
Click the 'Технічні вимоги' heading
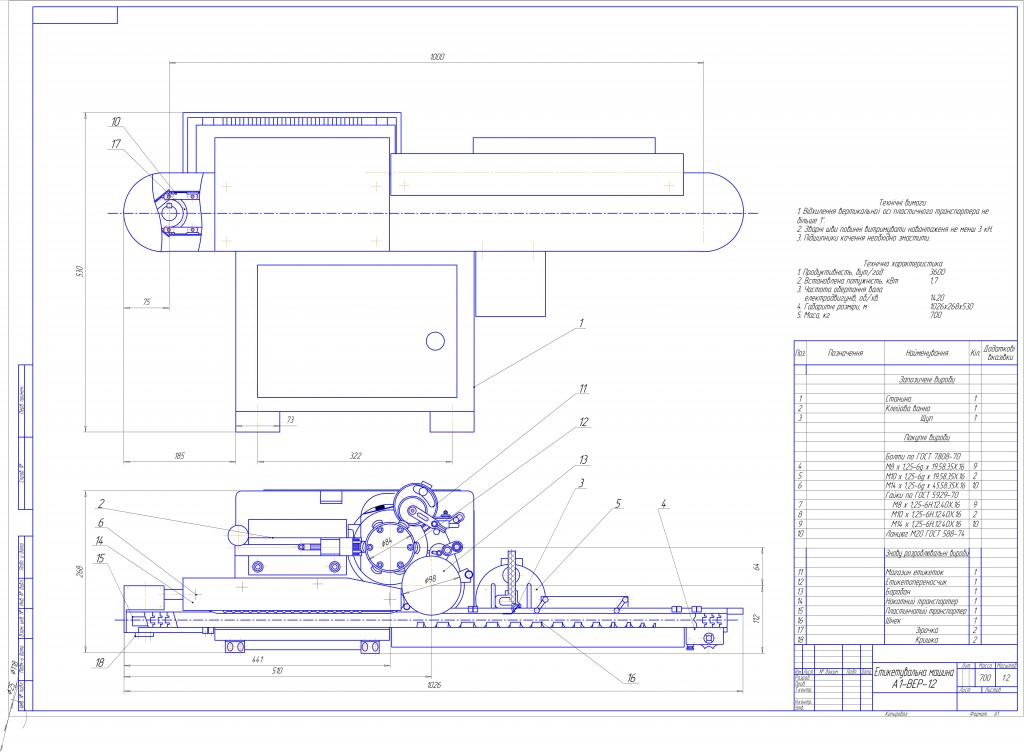(902, 203)
